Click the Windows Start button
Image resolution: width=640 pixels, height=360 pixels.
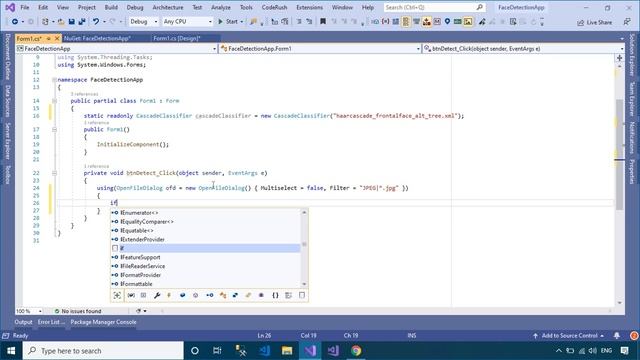click(x=11, y=351)
